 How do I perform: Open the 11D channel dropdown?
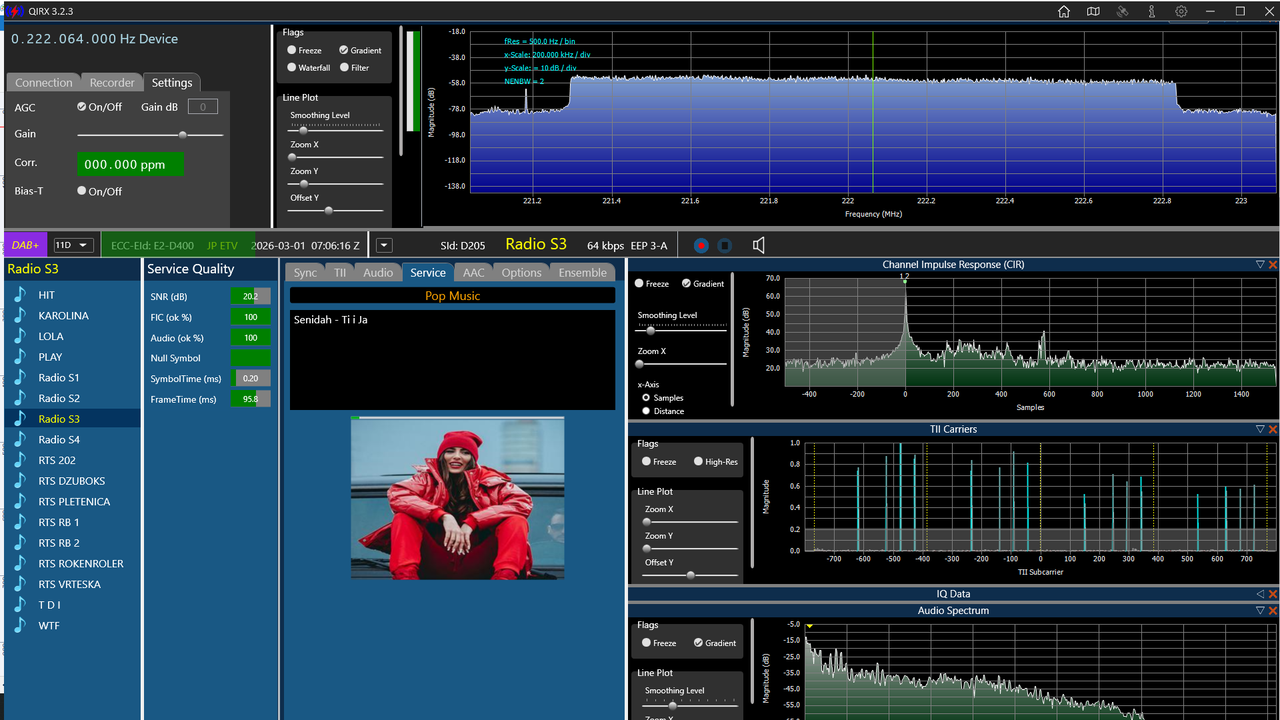(x=73, y=245)
